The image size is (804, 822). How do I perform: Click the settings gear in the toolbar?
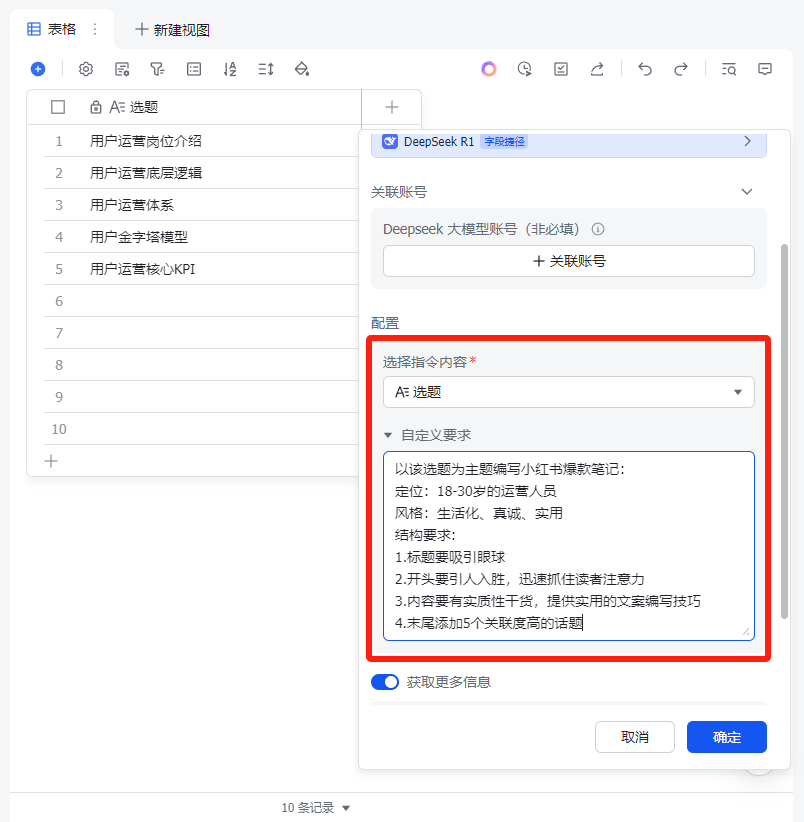[x=86, y=69]
